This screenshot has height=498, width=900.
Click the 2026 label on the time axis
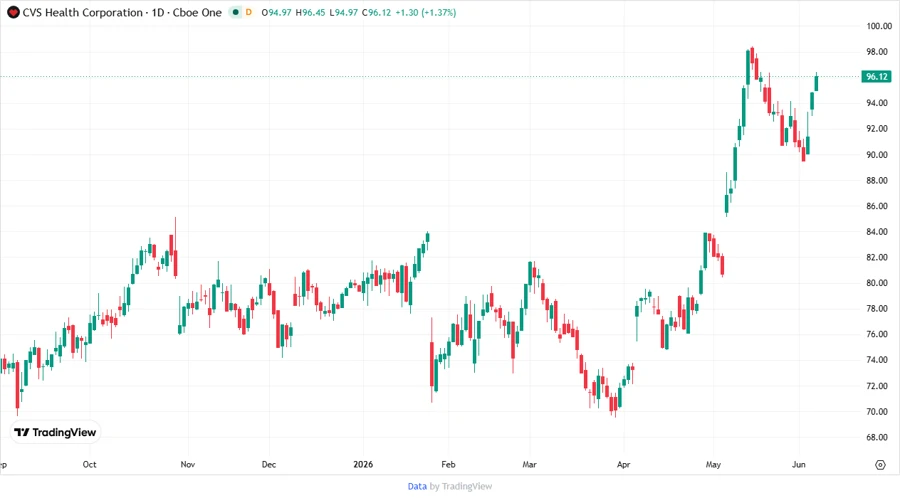(x=363, y=464)
